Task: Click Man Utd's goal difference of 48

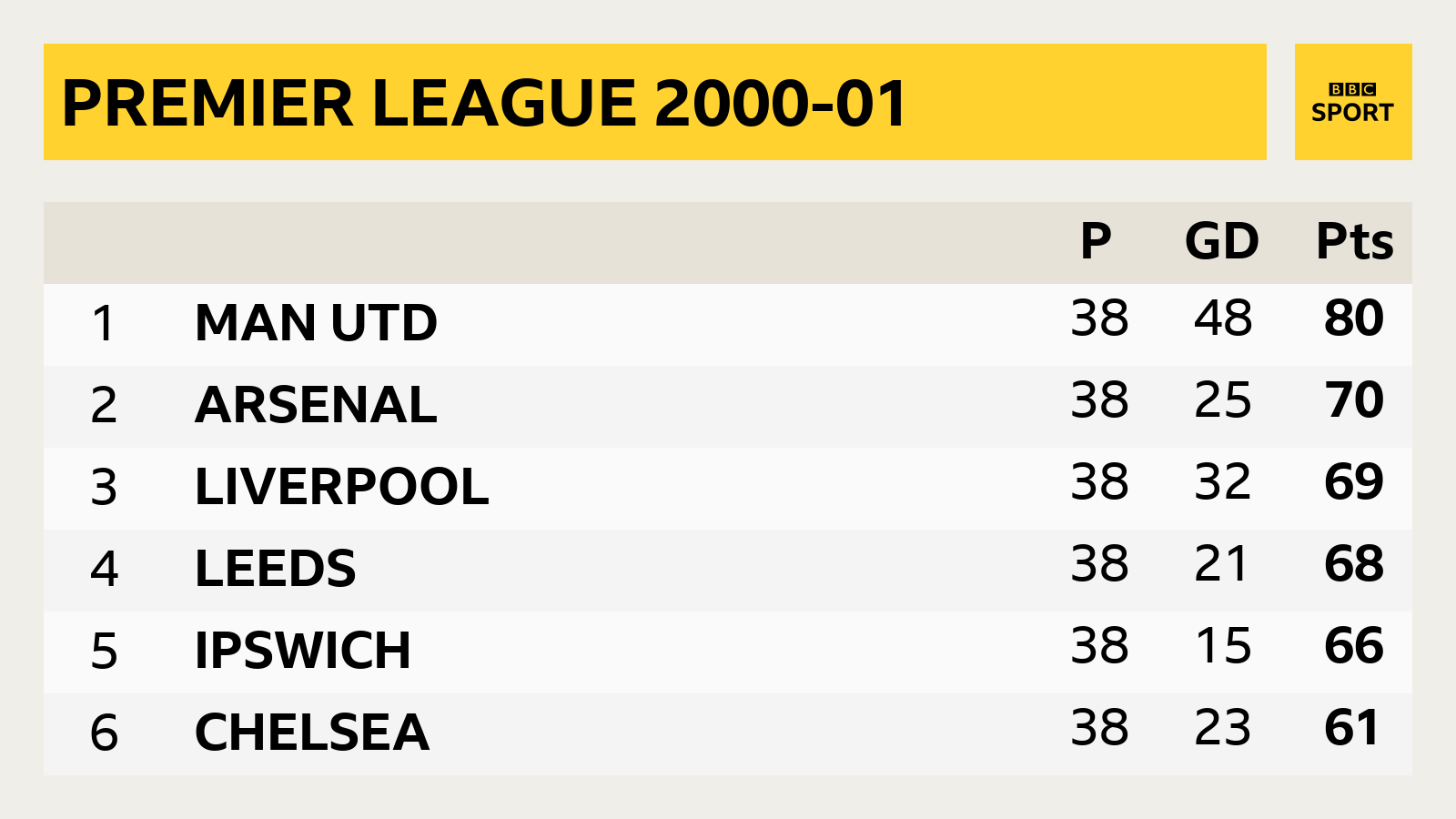Action: [x=1222, y=318]
